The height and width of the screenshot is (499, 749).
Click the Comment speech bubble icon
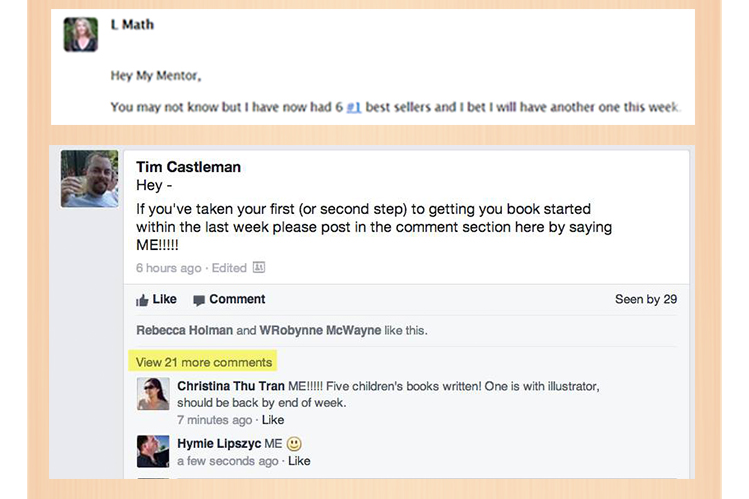[199, 300]
